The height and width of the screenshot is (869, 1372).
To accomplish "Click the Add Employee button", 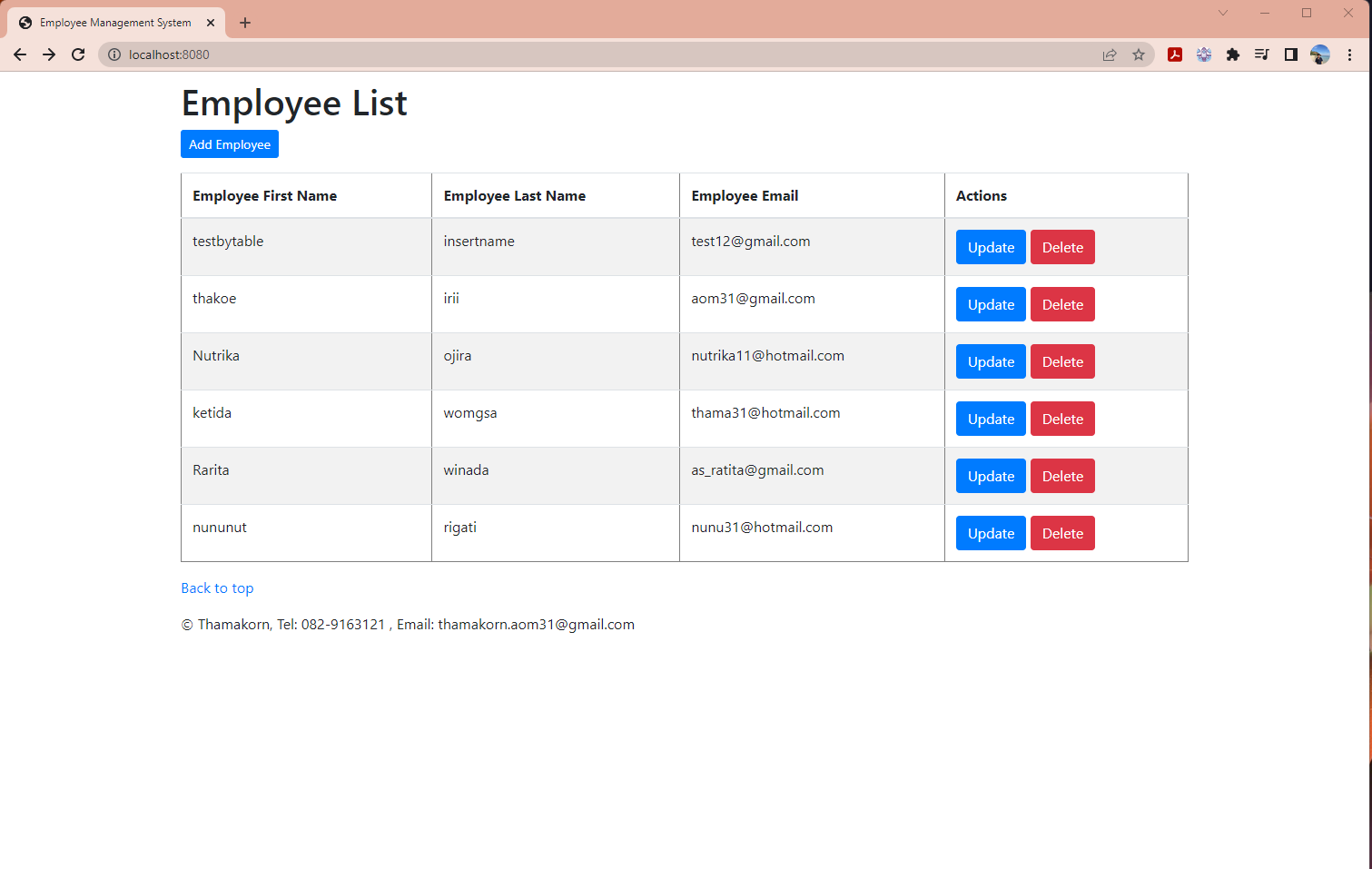I will click(230, 144).
